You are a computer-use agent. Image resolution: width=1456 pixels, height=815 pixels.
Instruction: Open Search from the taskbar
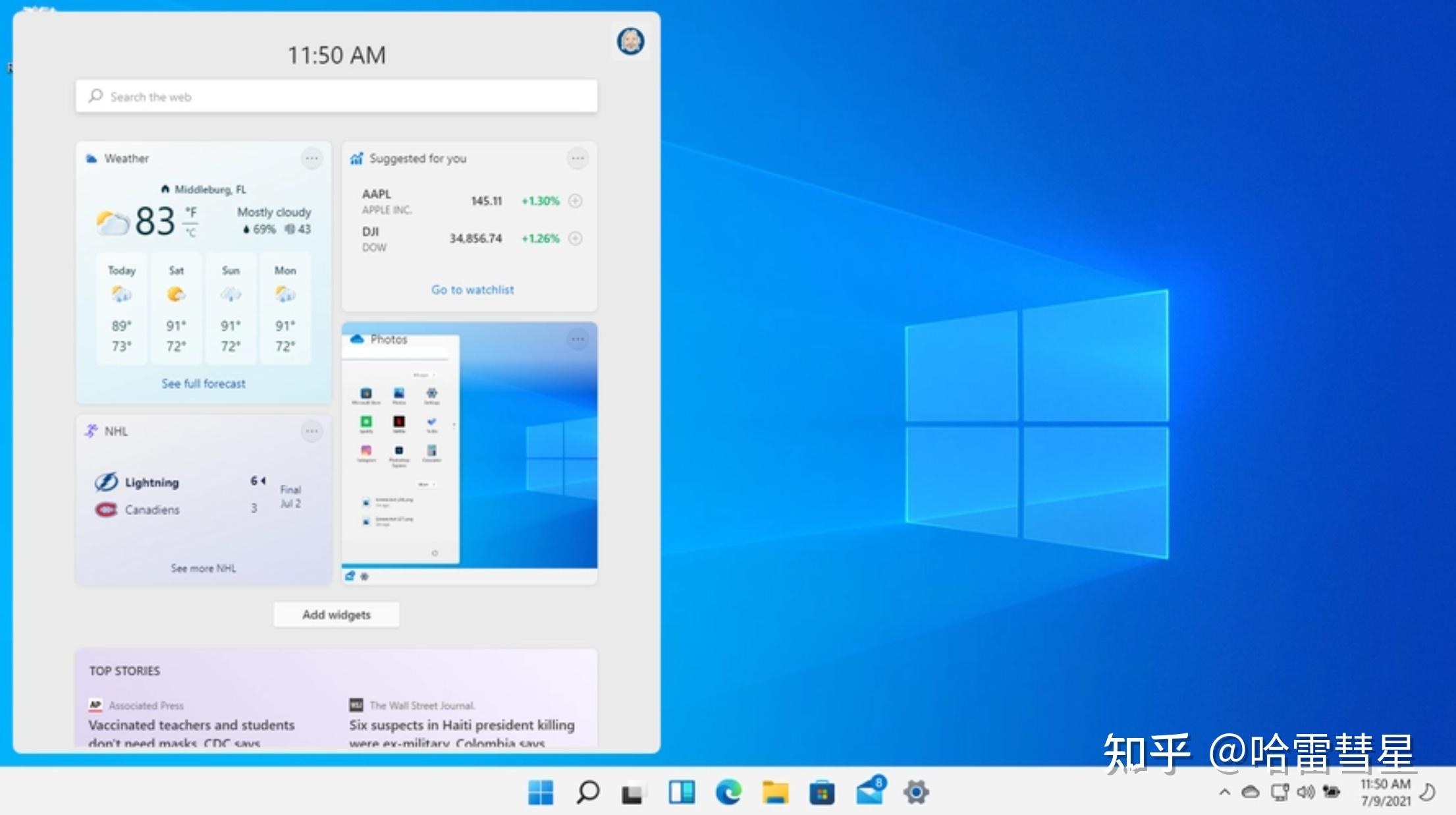[x=587, y=792]
